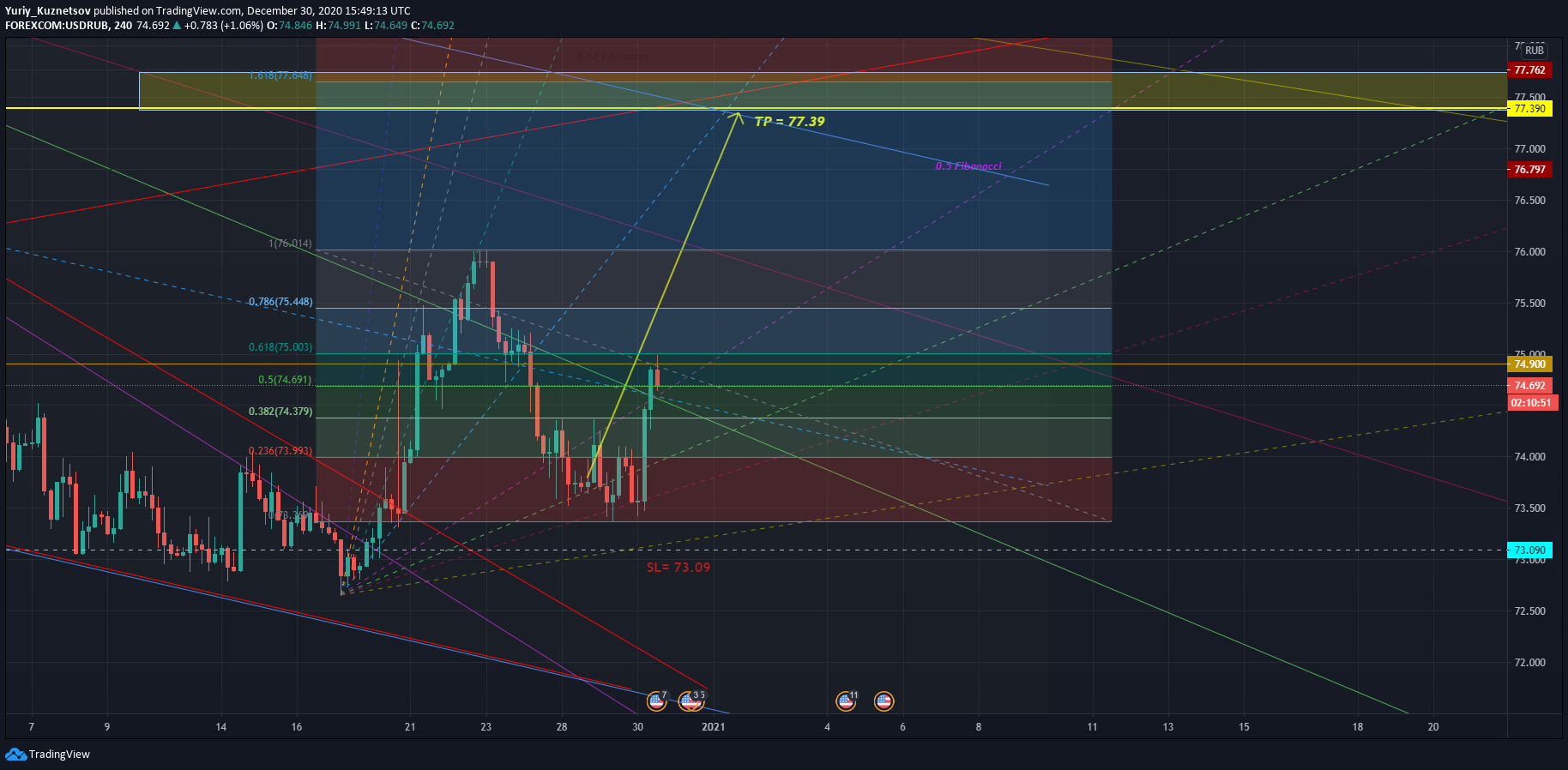1568x770 pixels.
Task: Click the 74.000 price axis value
Action: [1529, 457]
